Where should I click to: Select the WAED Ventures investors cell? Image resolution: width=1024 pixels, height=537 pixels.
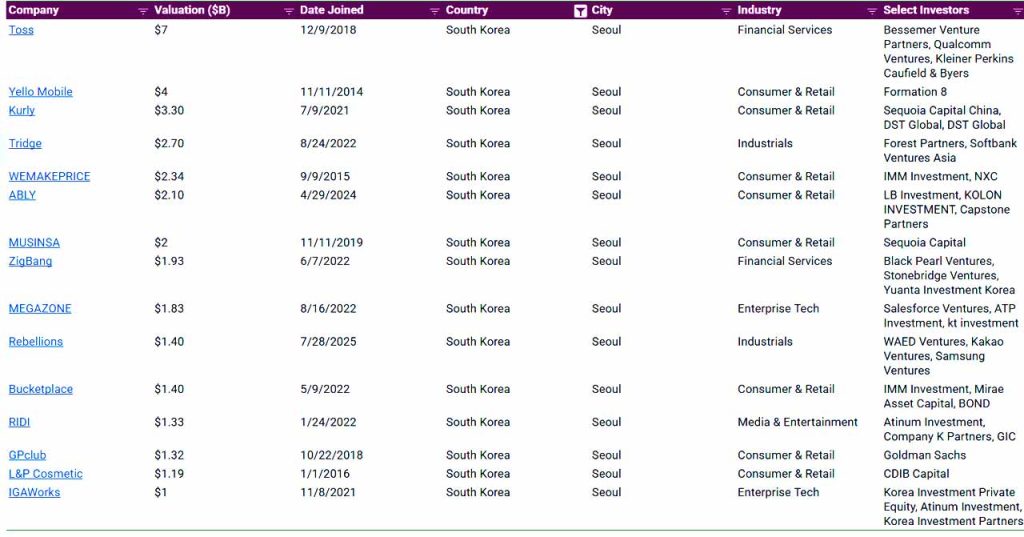943,356
